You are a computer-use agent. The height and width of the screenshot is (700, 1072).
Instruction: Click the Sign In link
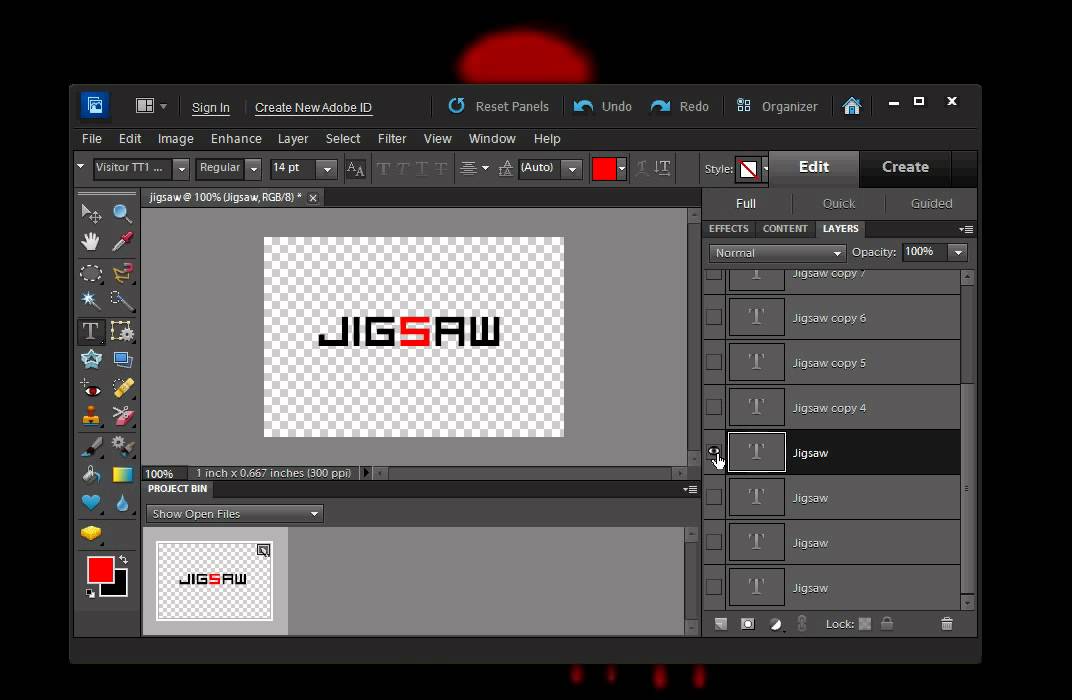coord(211,107)
